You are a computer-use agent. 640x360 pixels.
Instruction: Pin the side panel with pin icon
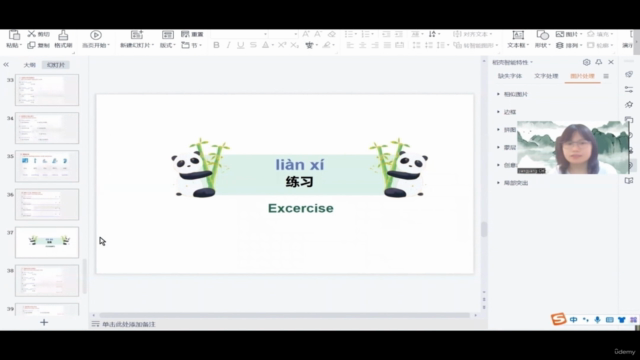point(599,62)
